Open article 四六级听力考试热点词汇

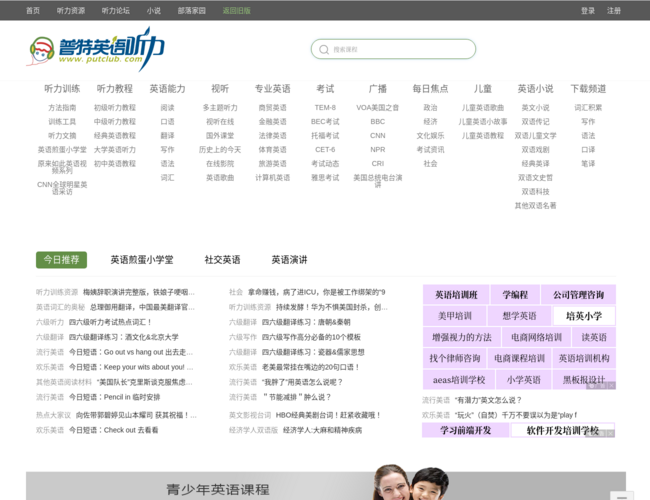tap(110, 322)
